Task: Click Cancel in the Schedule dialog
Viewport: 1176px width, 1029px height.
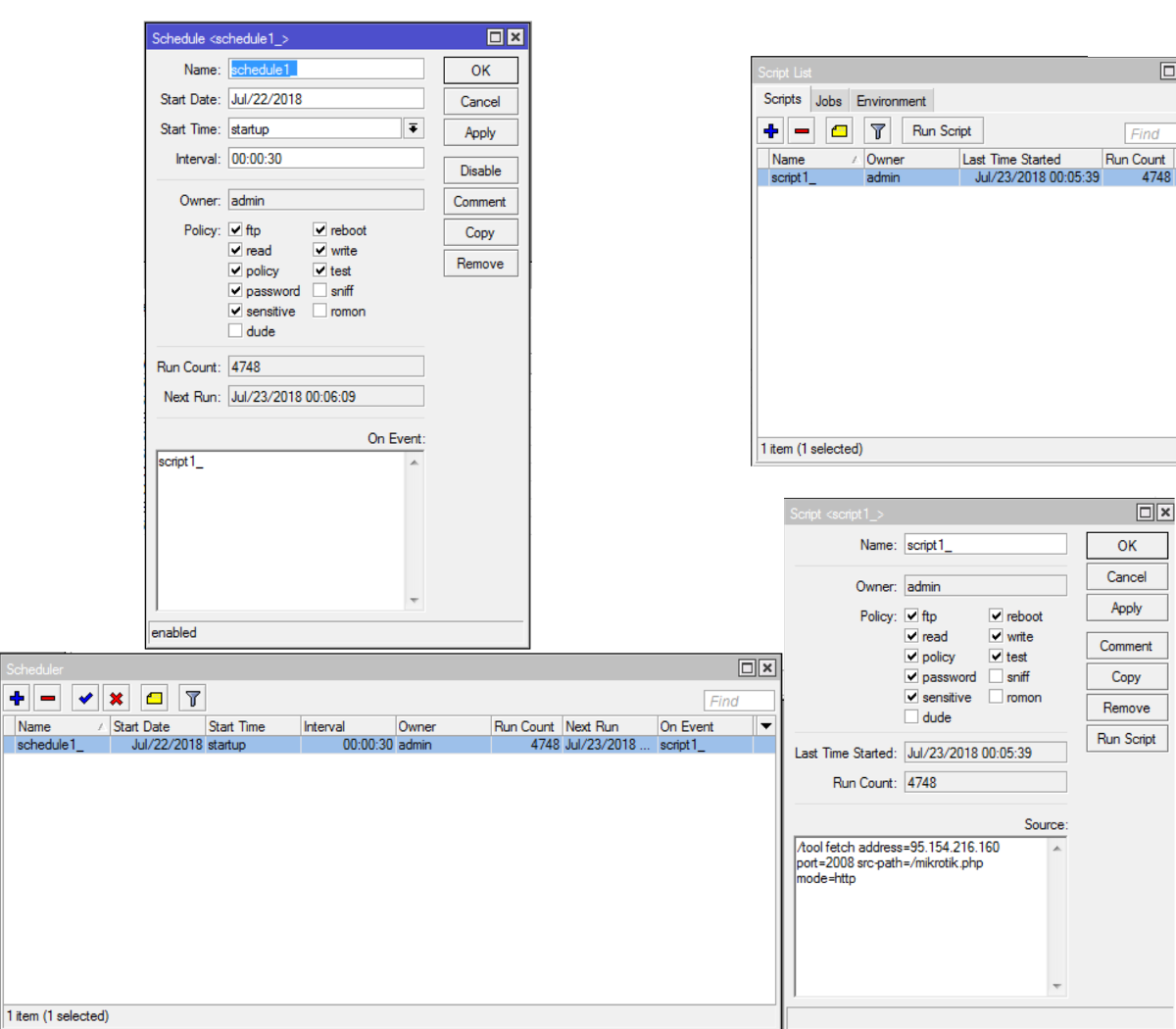Action: (x=480, y=102)
